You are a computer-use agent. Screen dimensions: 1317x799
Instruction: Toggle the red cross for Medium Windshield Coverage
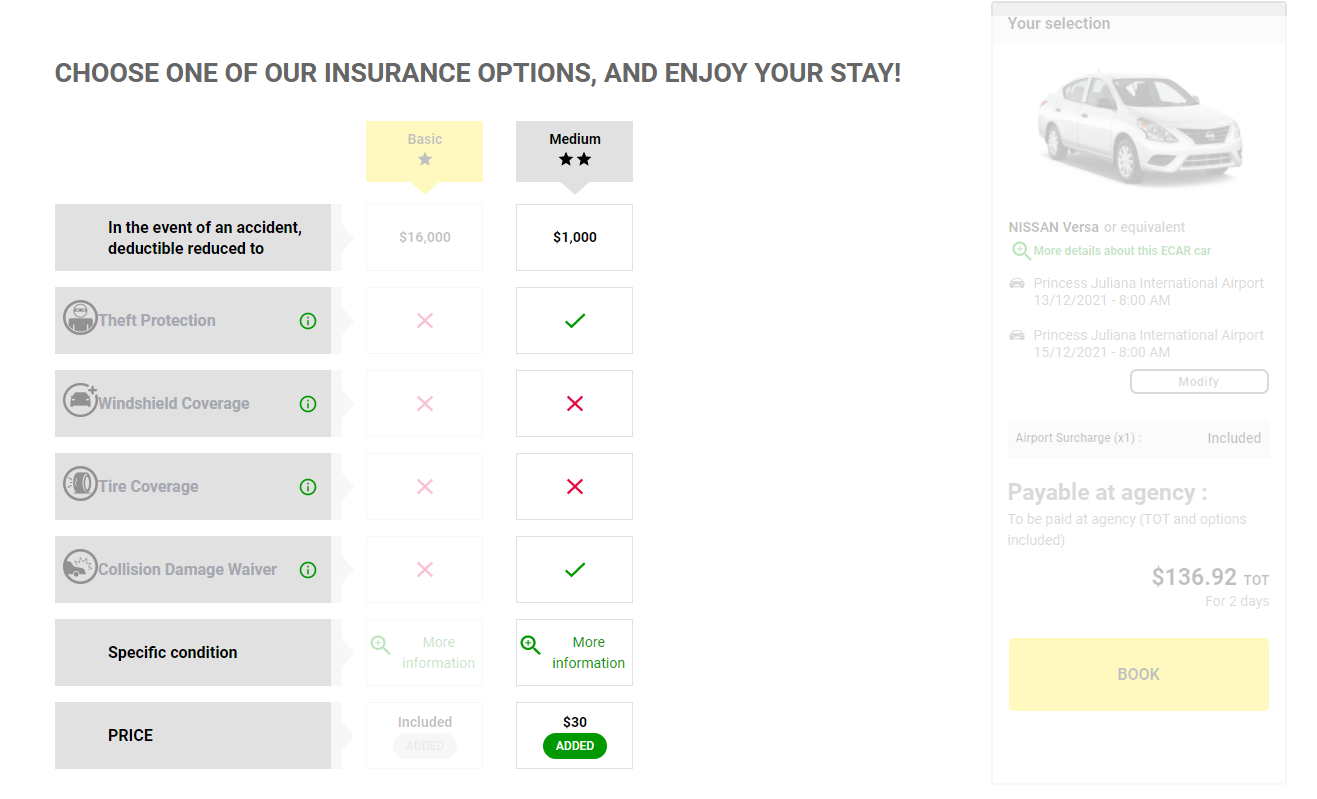click(x=574, y=403)
